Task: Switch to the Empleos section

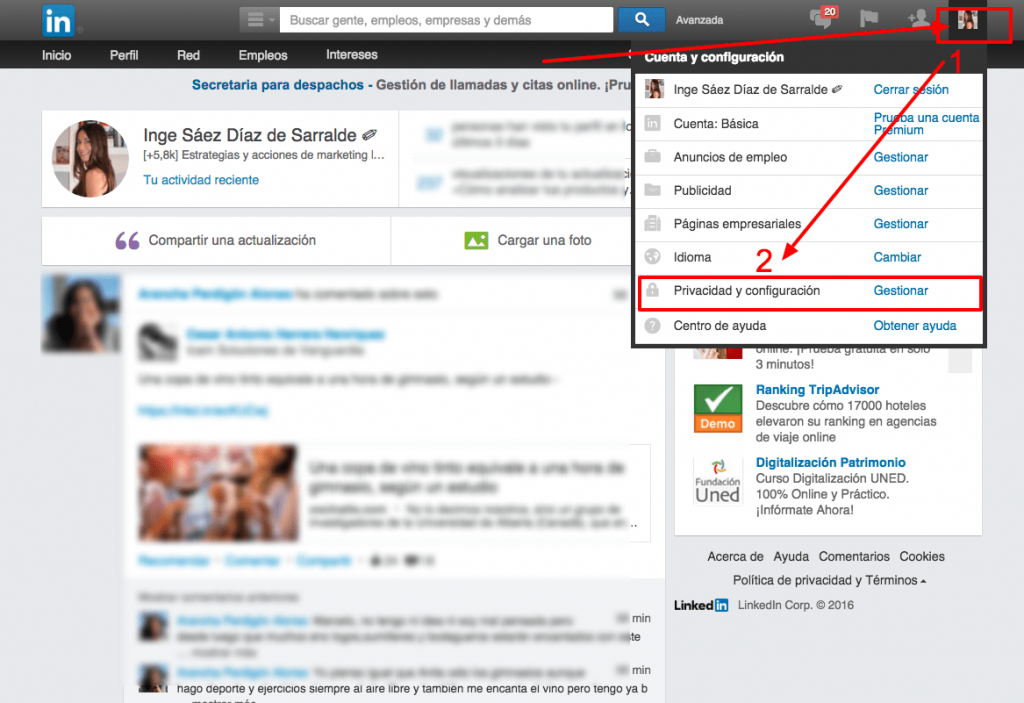Action: coord(262,55)
